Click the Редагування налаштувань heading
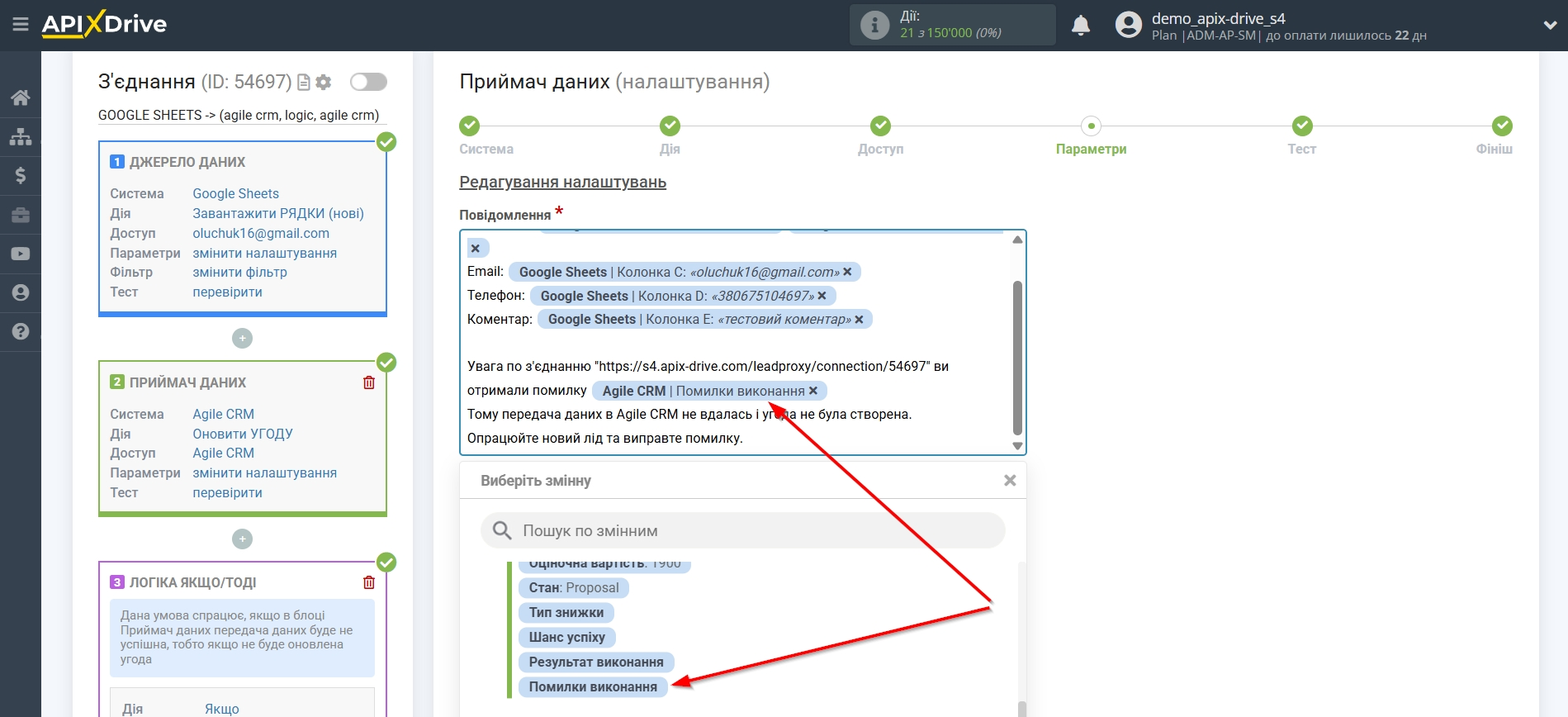The height and width of the screenshot is (717, 1568). (x=563, y=183)
